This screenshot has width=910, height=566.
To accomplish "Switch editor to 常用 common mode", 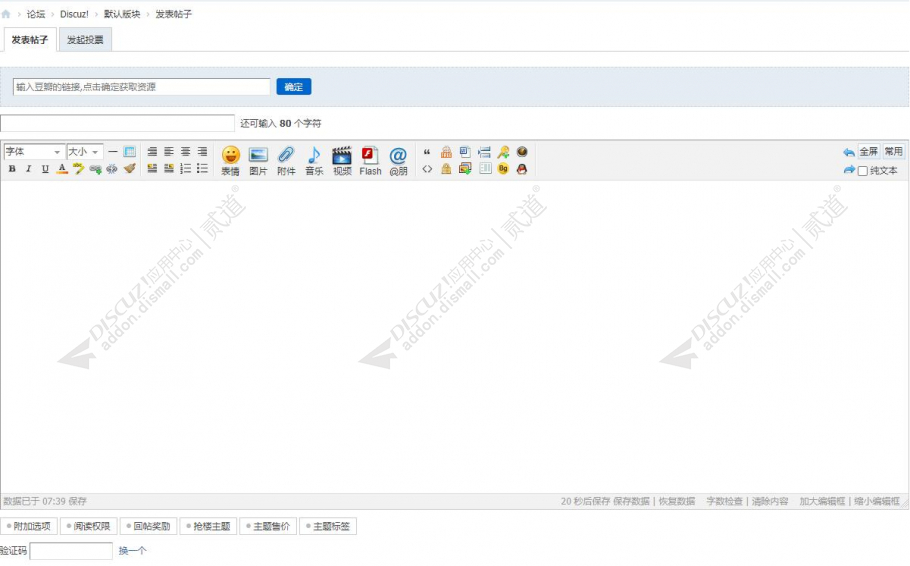I will 893,152.
